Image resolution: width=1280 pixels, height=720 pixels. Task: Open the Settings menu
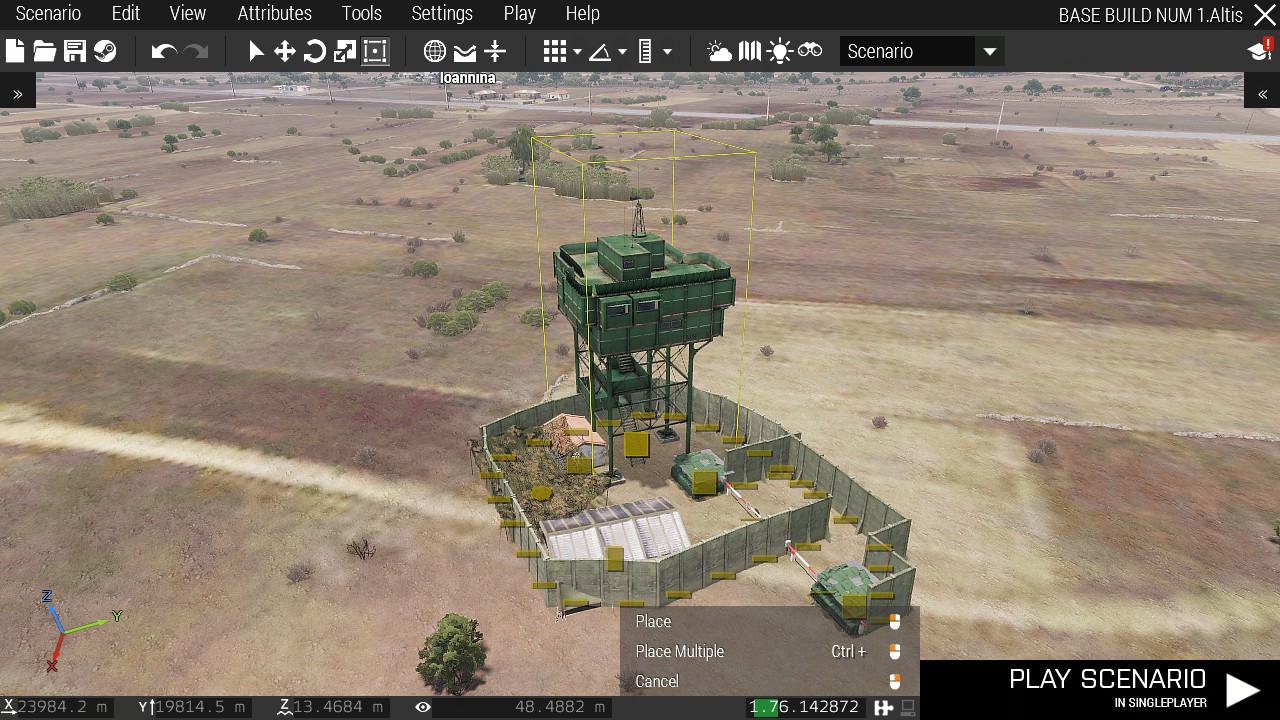(442, 14)
